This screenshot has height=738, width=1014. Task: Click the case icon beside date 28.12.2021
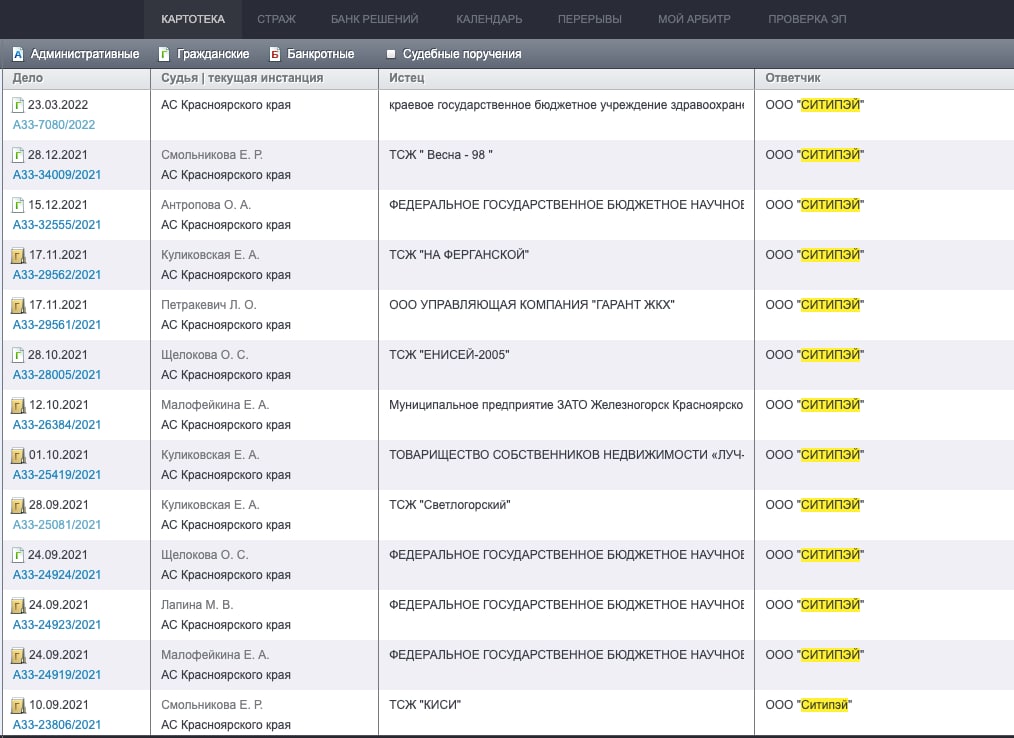pyautogui.click(x=18, y=155)
